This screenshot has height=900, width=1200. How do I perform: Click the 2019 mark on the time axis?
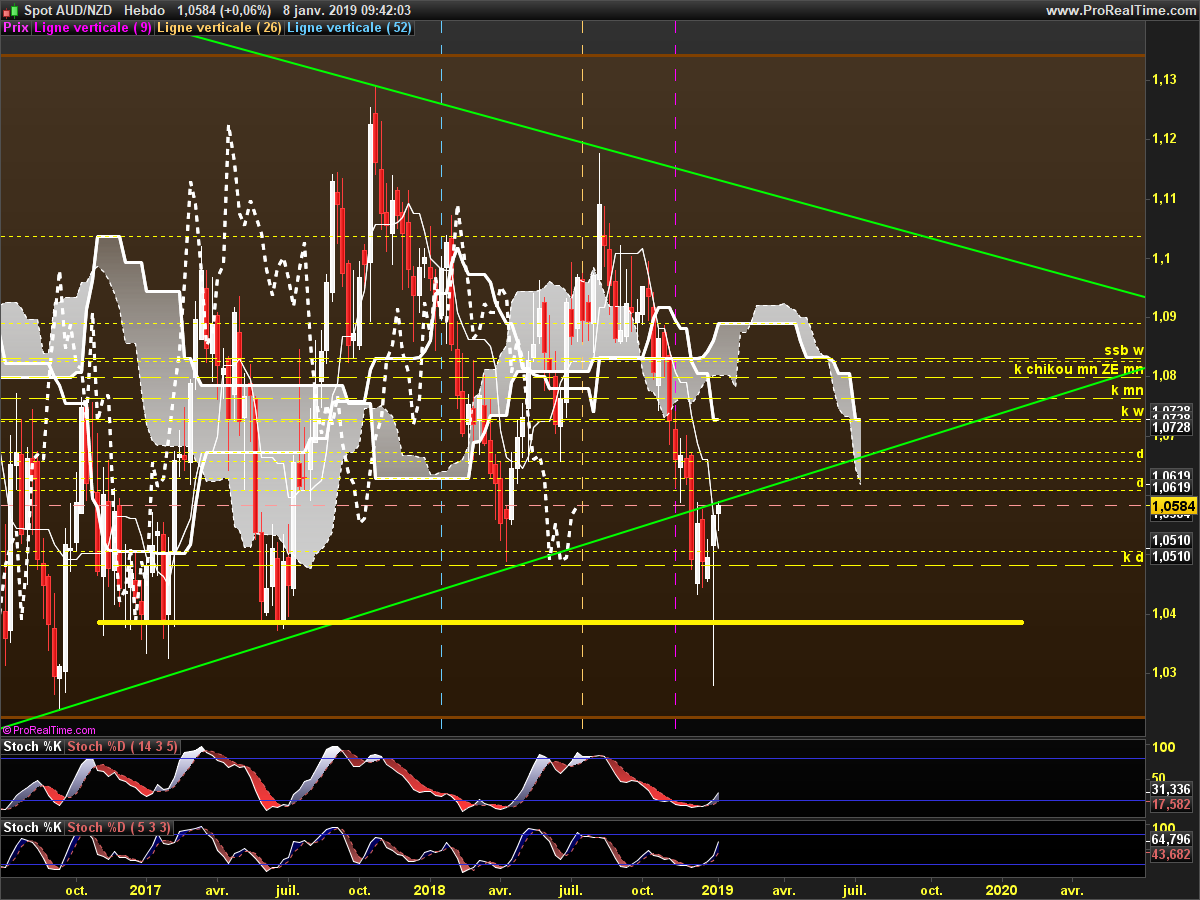718,888
